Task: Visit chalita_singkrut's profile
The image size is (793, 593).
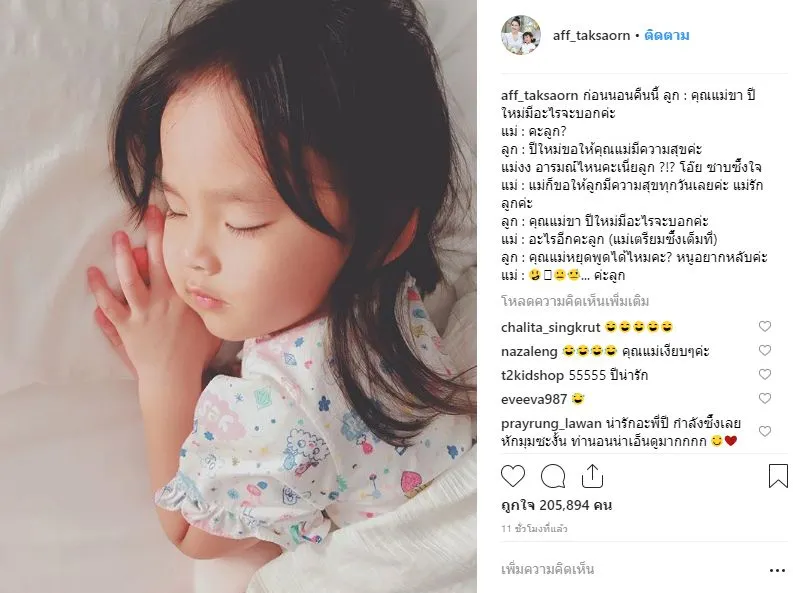Action: 550,327
